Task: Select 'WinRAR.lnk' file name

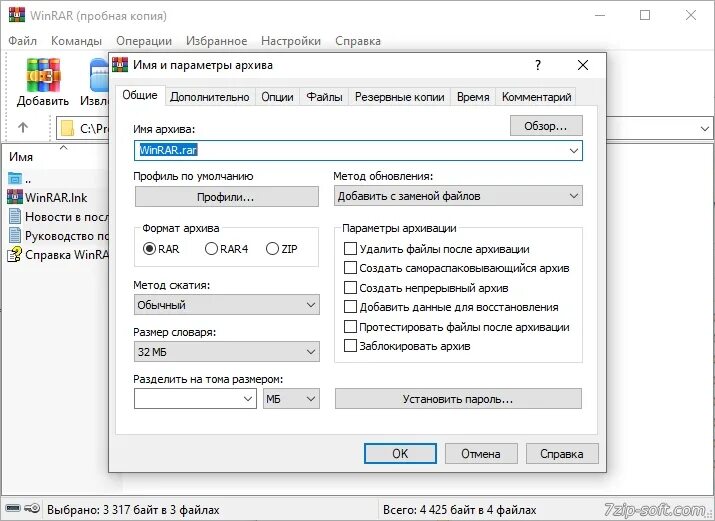Action: coord(56,197)
